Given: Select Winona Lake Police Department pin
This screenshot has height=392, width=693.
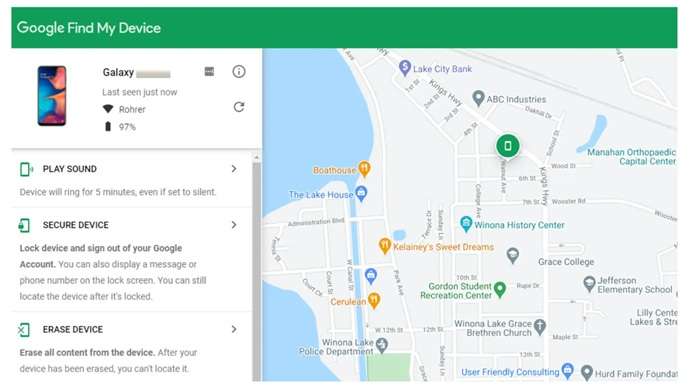Looking at the screenshot, I should [x=382, y=345].
